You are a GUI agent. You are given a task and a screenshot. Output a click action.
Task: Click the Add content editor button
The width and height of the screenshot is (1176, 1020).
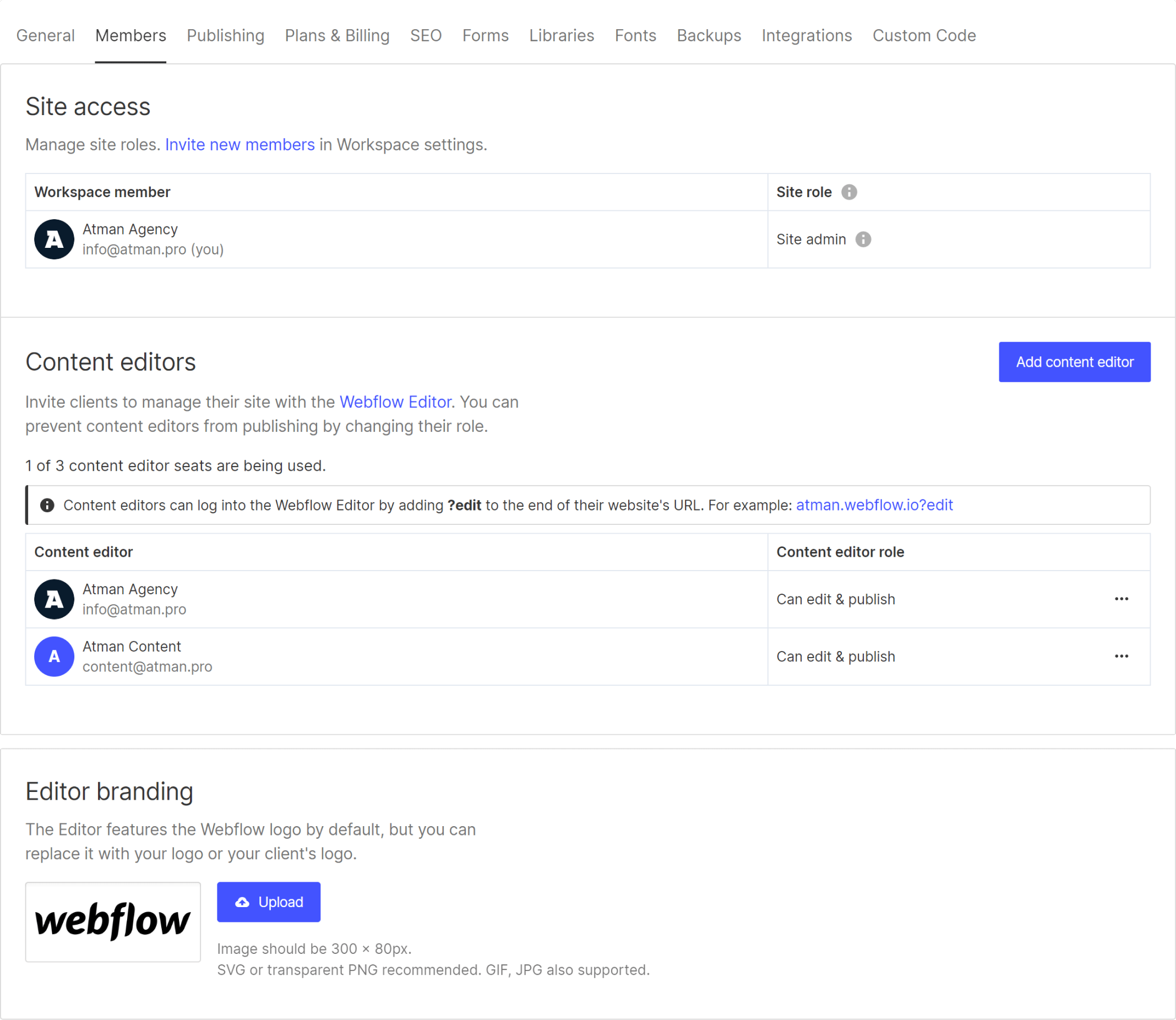coord(1074,361)
